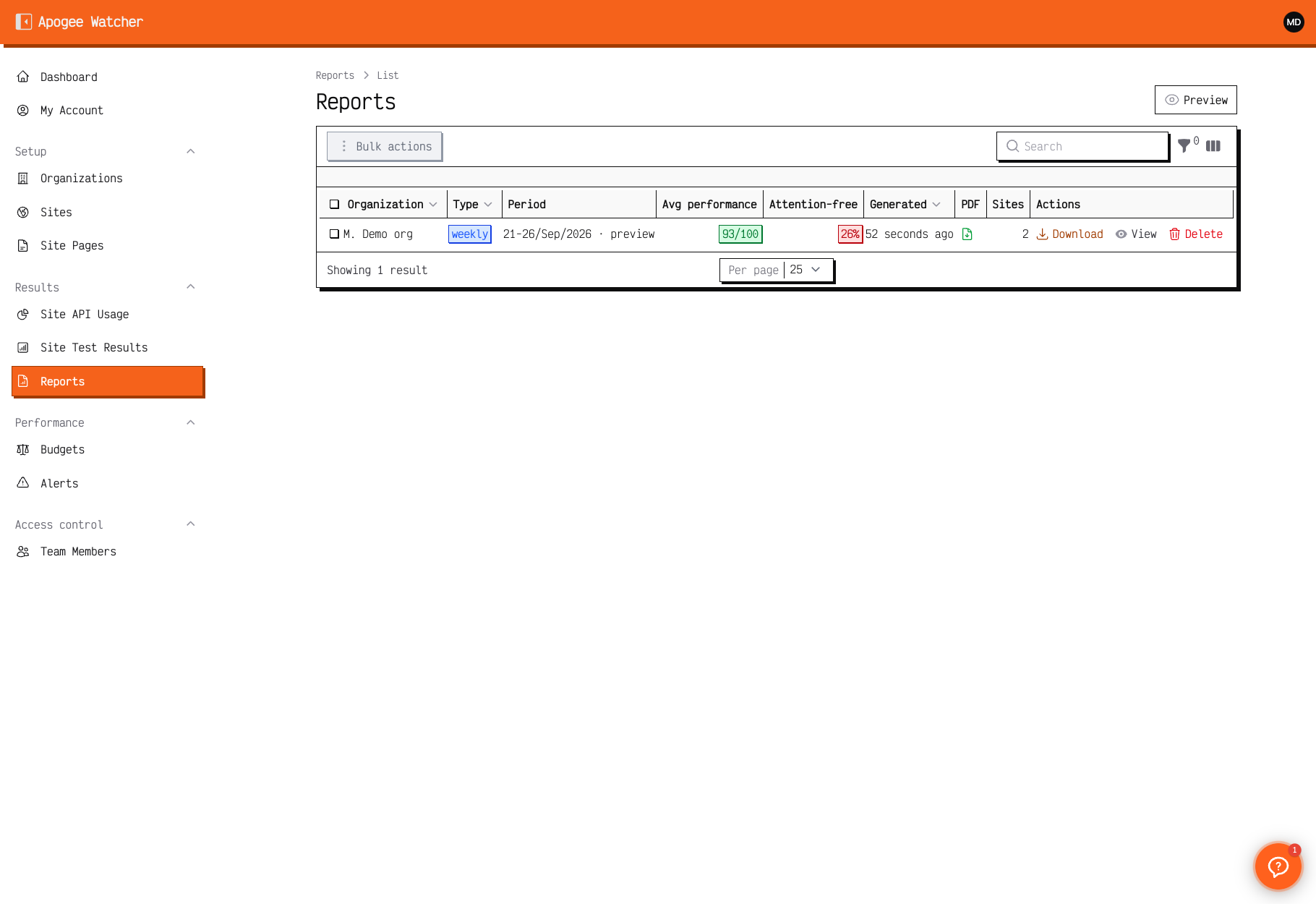This screenshot has height=904, width=1316.
Task: Sort by the Generated column header
Action: tap(905, 205)
